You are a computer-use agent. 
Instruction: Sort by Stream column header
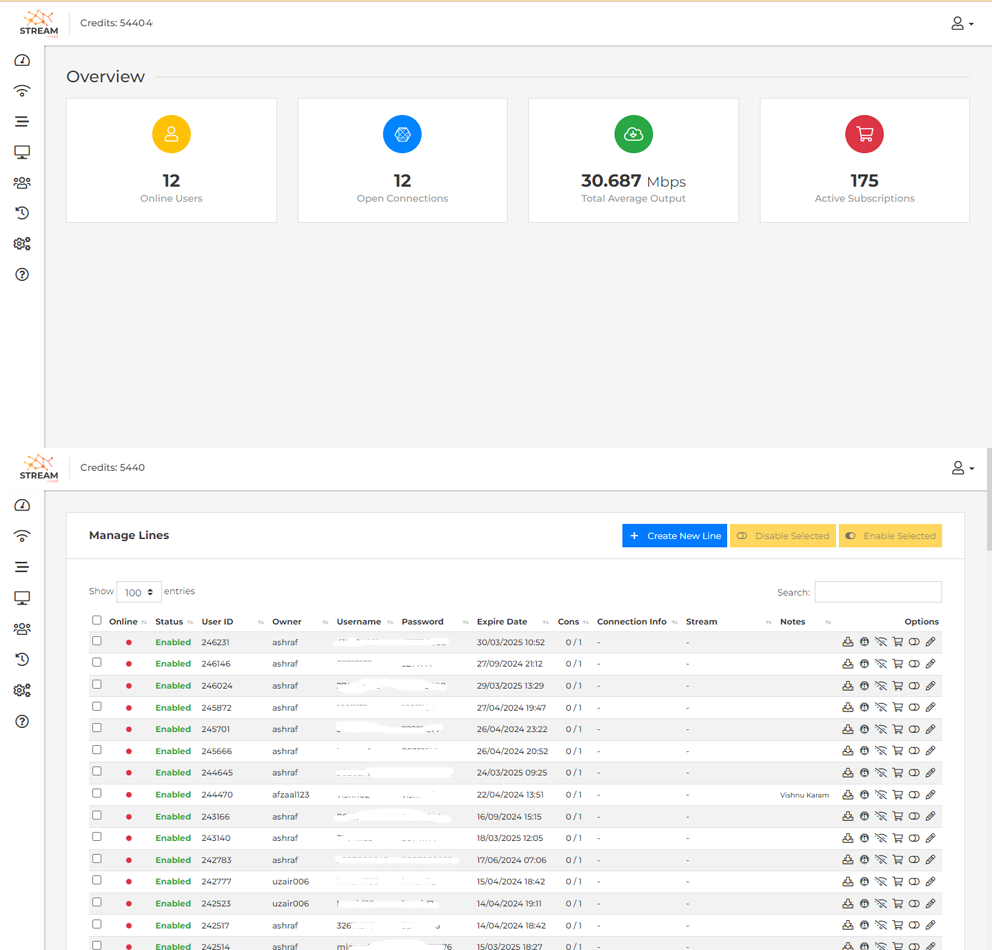pos(729,622)
